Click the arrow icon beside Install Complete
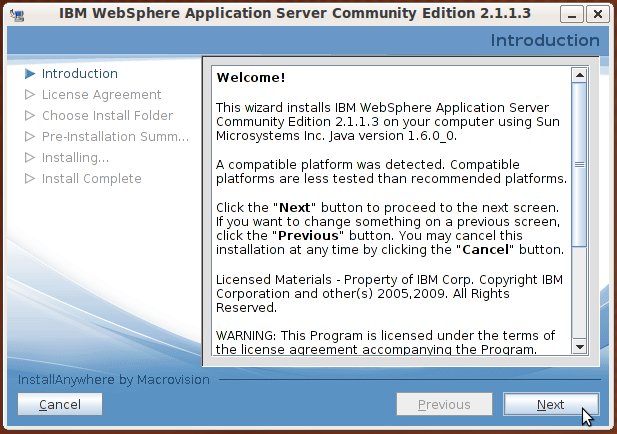Viewport: 617px width, 434px height. pyautogui.click(x=30, y=179)
